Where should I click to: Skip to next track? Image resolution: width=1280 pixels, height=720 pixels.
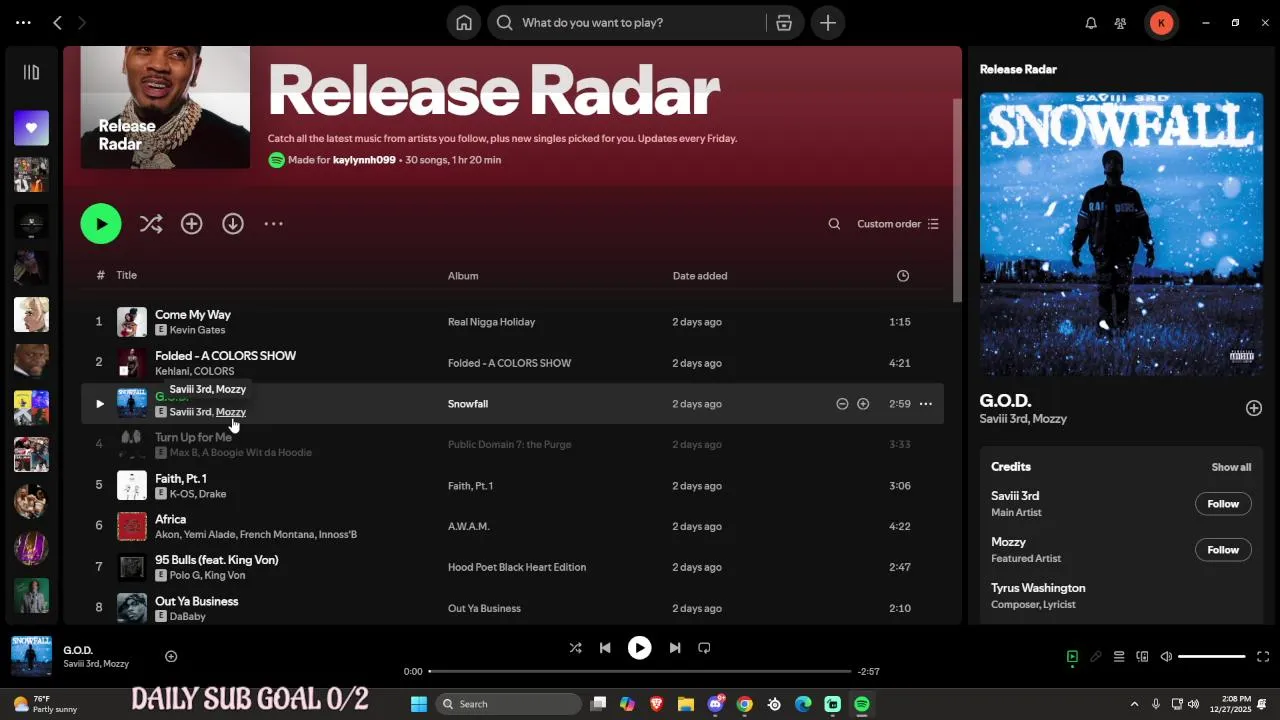(x=675, y=648)
